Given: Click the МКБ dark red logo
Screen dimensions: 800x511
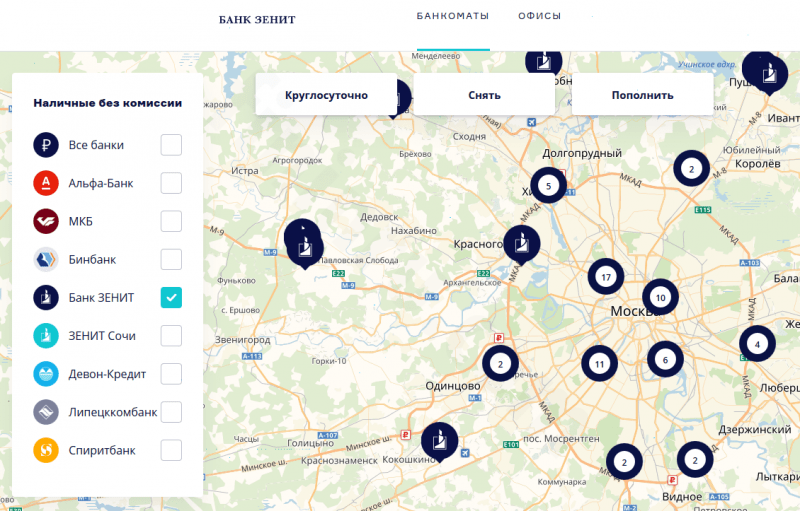Looking at the screenshot, I should [46, 221].
